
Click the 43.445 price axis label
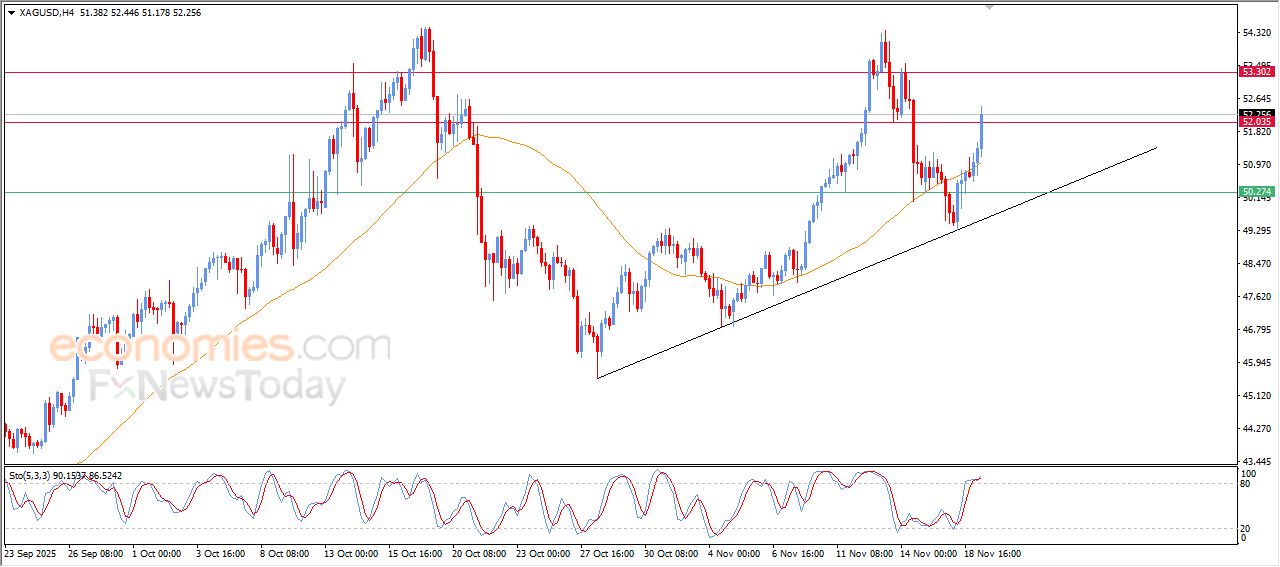pos(1256,462)
